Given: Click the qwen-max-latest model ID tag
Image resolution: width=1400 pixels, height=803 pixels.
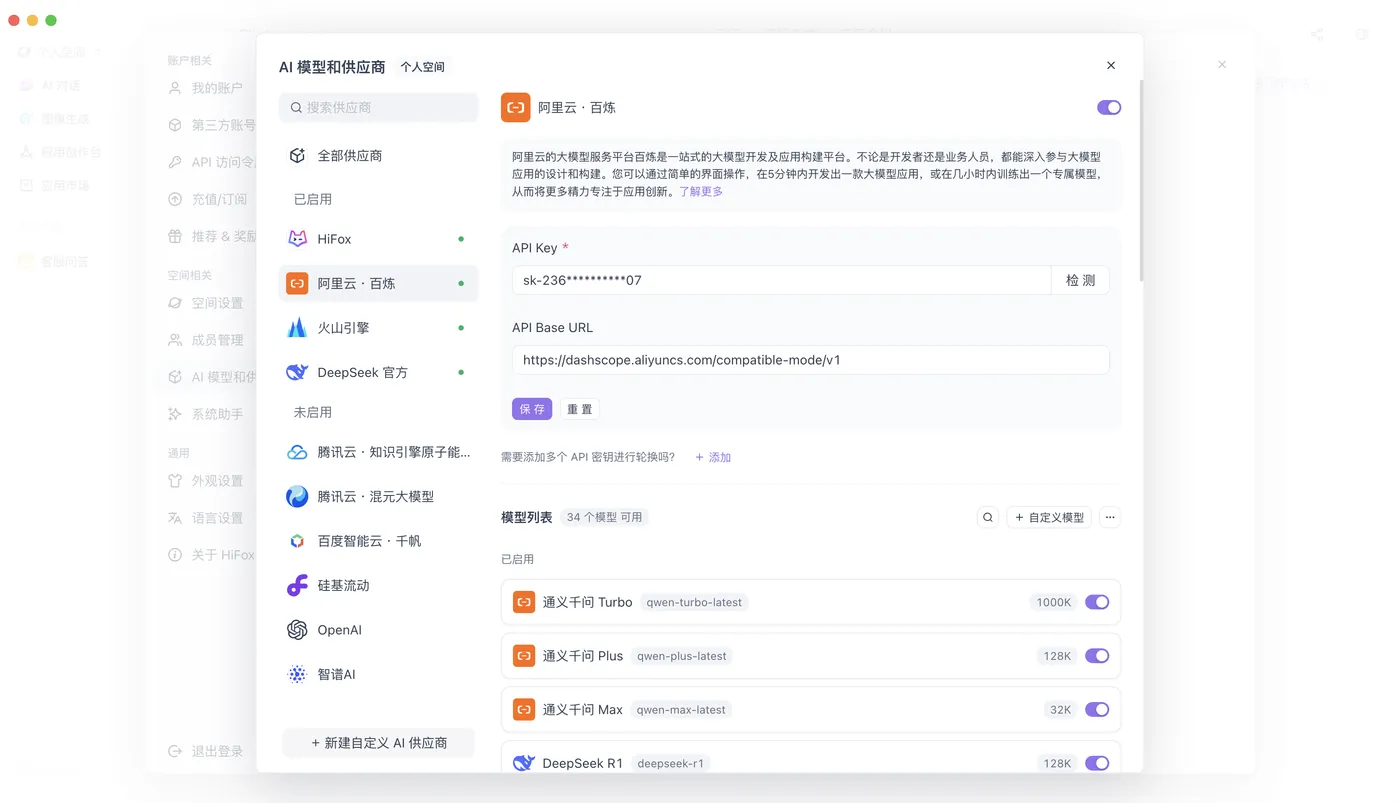Looking at the screenshot, I should 681,709.
